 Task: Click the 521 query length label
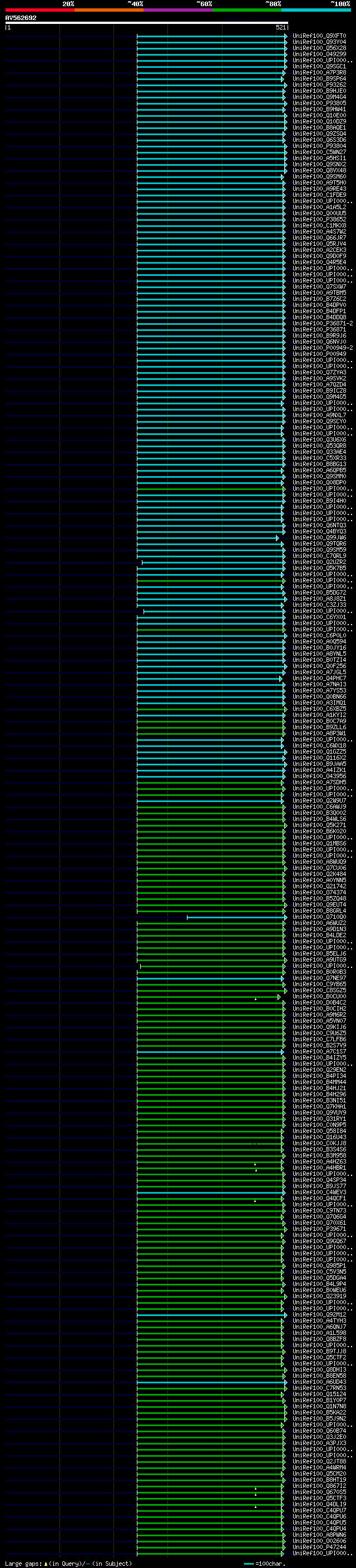[x=280, y=27]
